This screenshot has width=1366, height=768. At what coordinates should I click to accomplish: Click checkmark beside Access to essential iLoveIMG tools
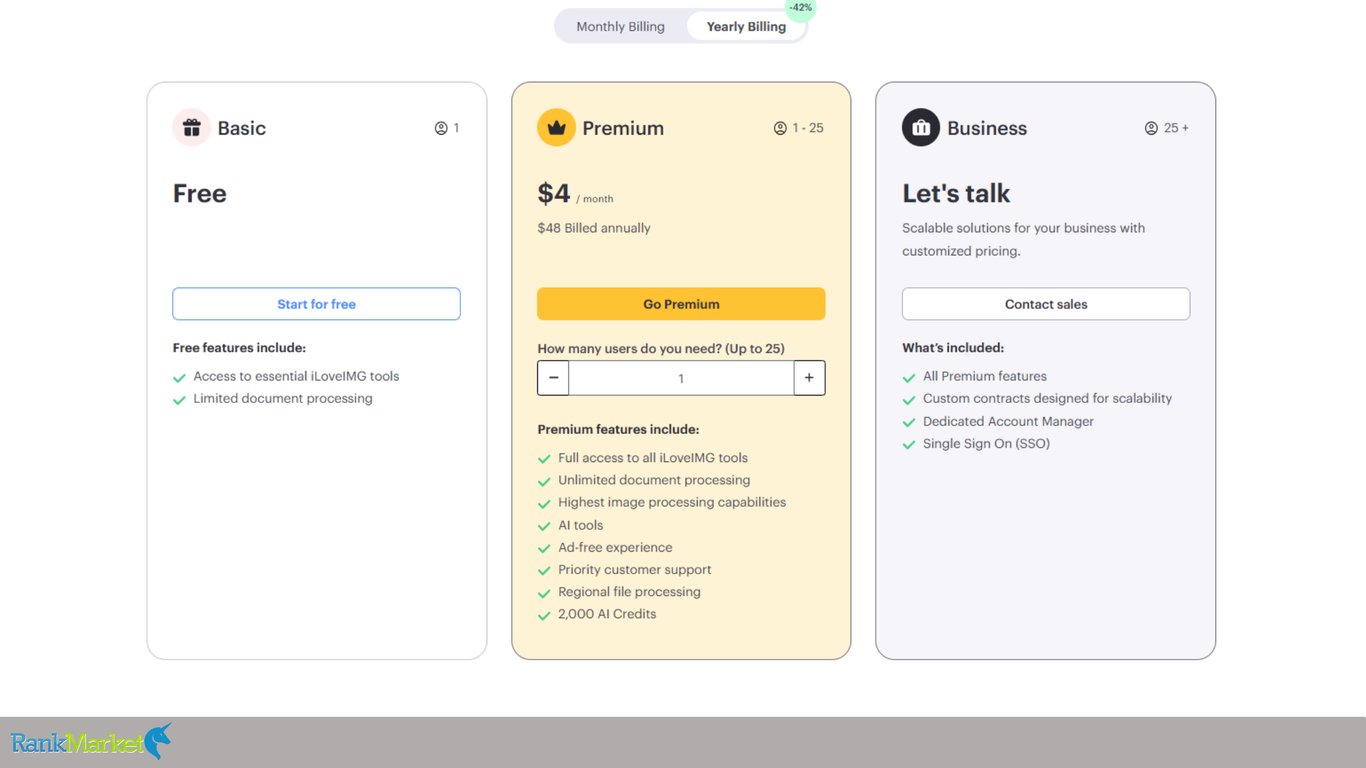tap(180, 378)
